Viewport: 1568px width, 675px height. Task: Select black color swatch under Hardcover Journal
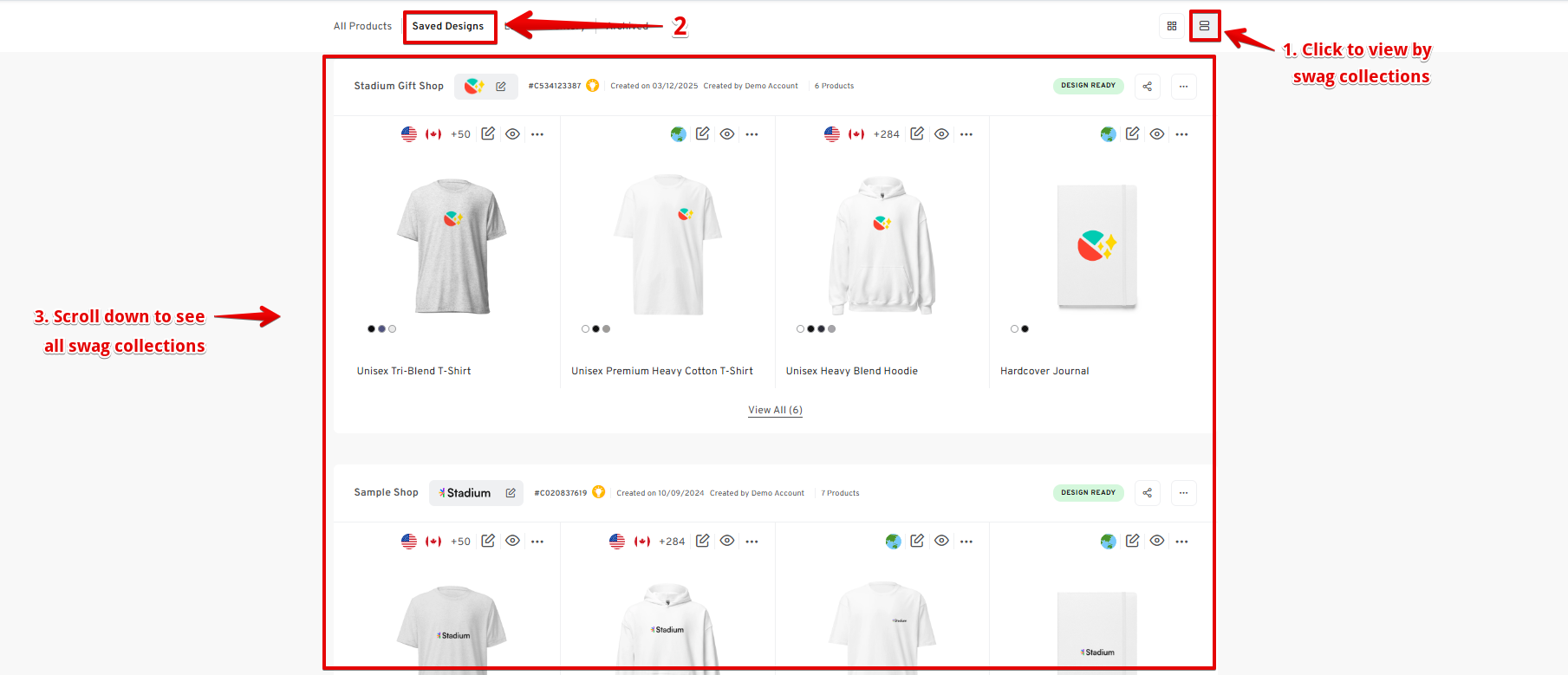click(x=1025, y=329)
